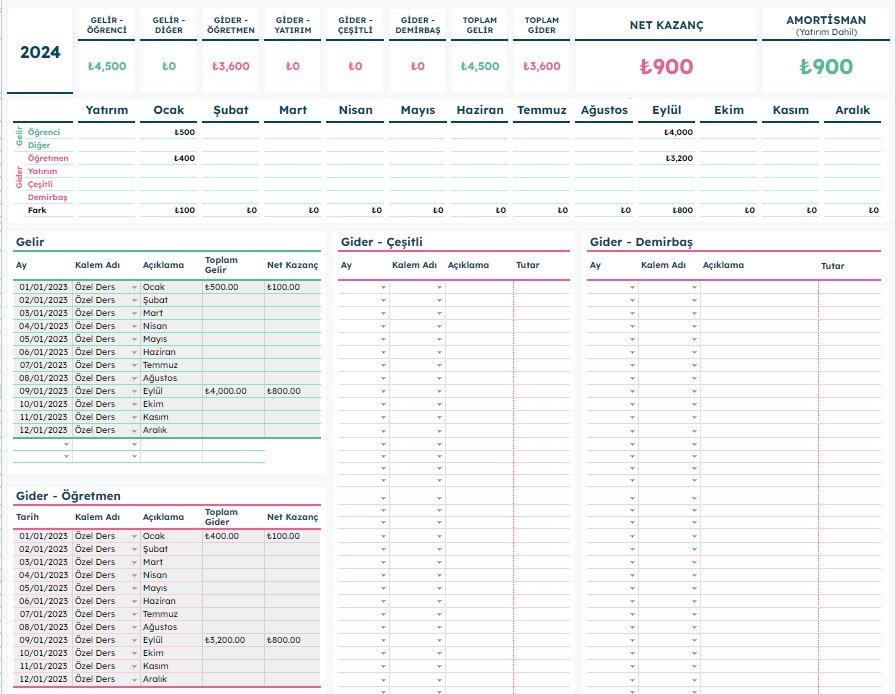This screenshot has width=895, height=694.
Task: Expand first Ay dropdown in Gider - Demirbaş table
Action: click(632, 287)
